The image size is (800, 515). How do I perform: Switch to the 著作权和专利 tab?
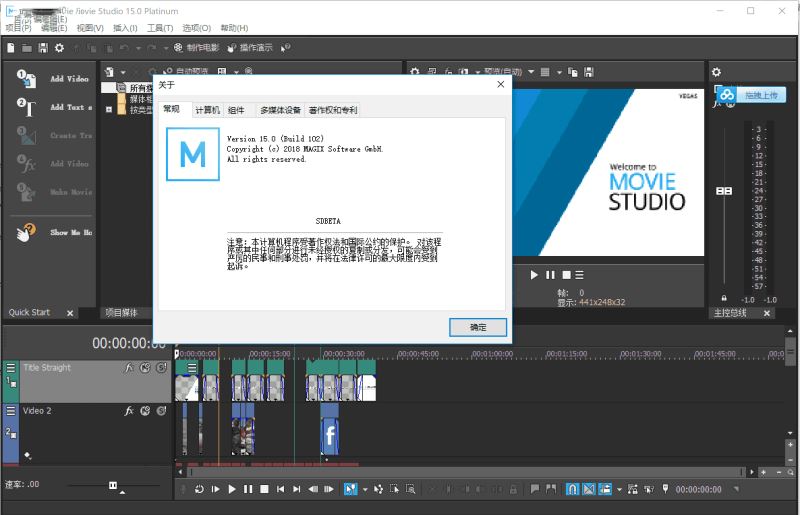click(x=333, y=110)
